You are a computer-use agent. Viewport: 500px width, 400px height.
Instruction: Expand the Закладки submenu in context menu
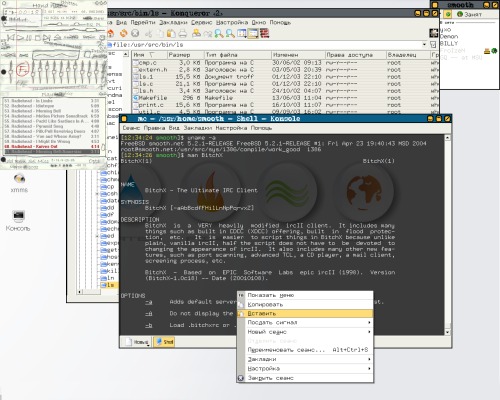[305, 359]
